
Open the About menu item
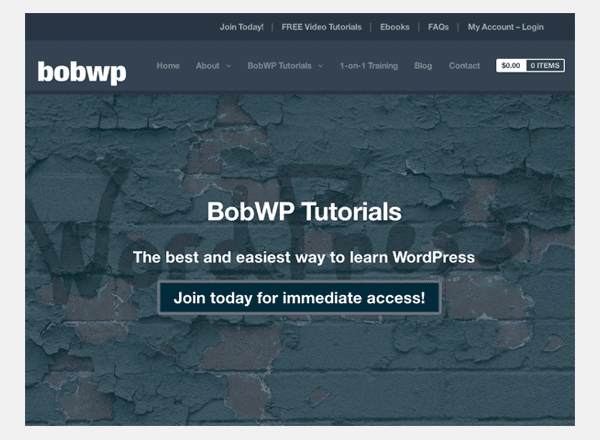(x=207, y=66)
